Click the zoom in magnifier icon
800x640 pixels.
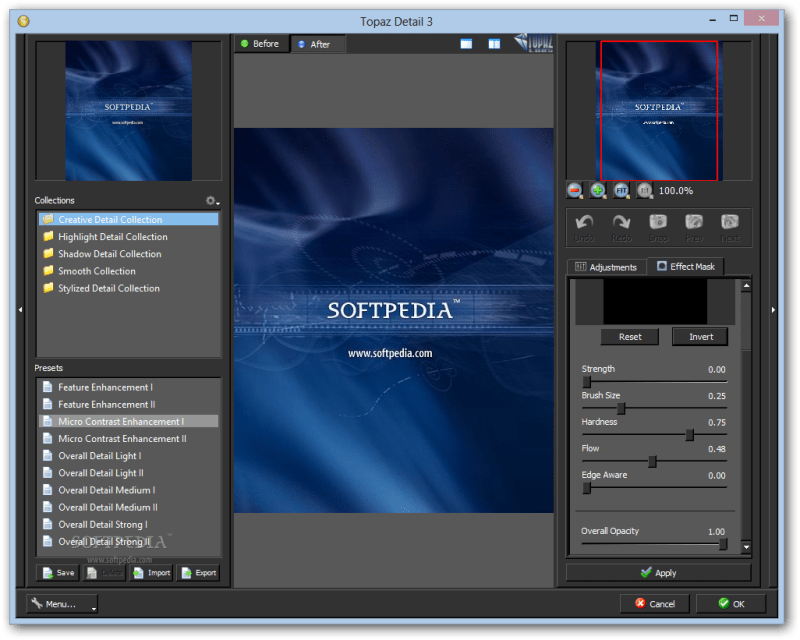point(597,190)
